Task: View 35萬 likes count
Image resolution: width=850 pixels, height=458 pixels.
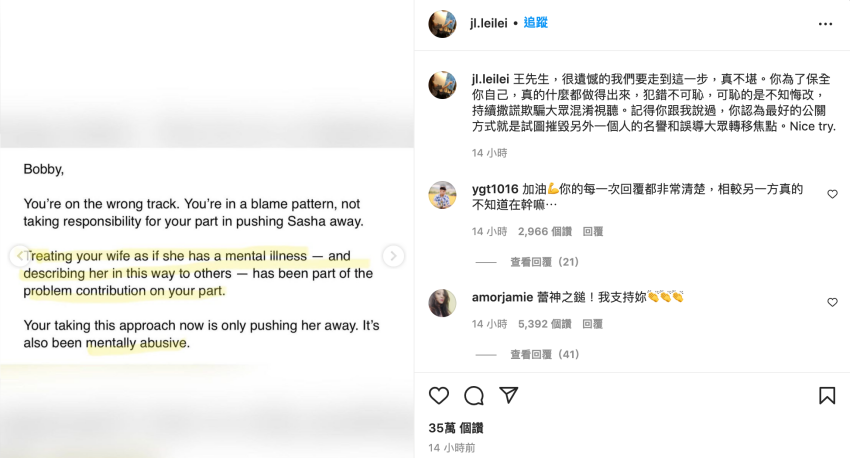Action: pyautogui.click(x=456, y=428)
